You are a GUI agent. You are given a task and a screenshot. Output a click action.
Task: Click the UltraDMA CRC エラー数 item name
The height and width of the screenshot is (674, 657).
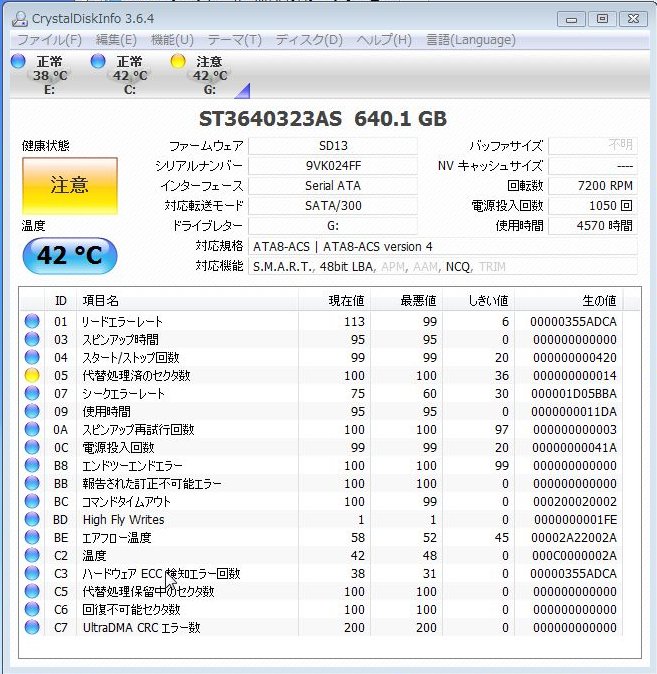tap(141, 628)
